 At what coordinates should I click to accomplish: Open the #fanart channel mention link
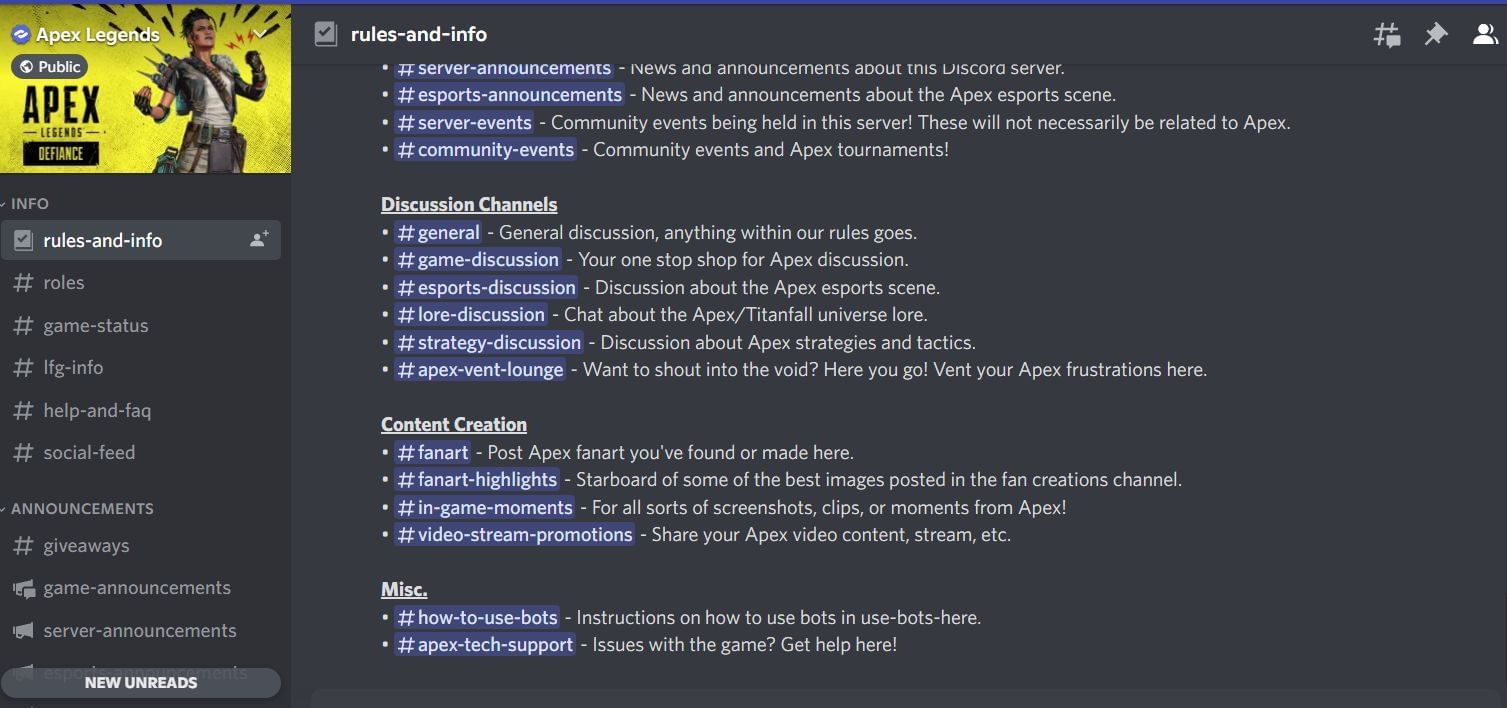point(434,452)
